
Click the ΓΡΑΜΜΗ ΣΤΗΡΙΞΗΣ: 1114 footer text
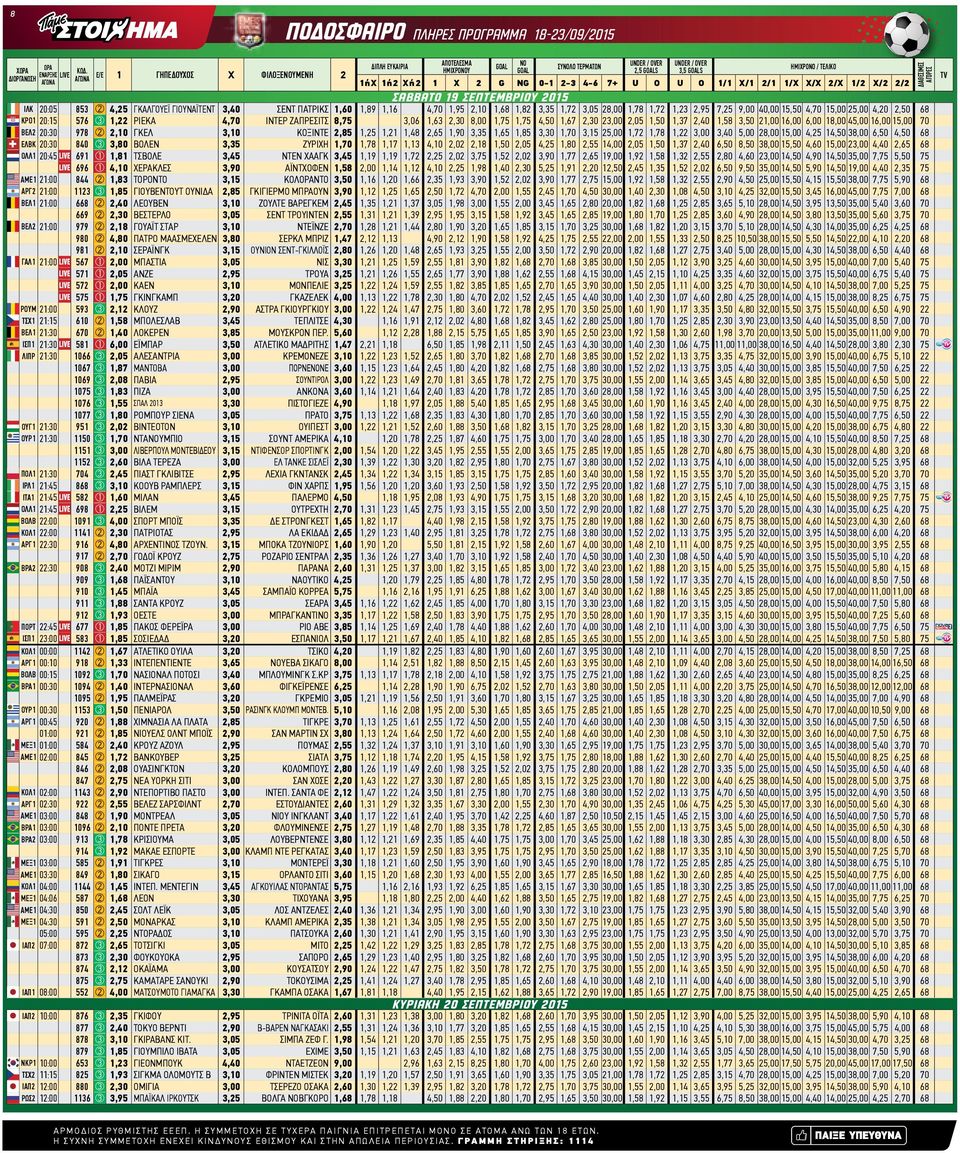(526, 1140)
